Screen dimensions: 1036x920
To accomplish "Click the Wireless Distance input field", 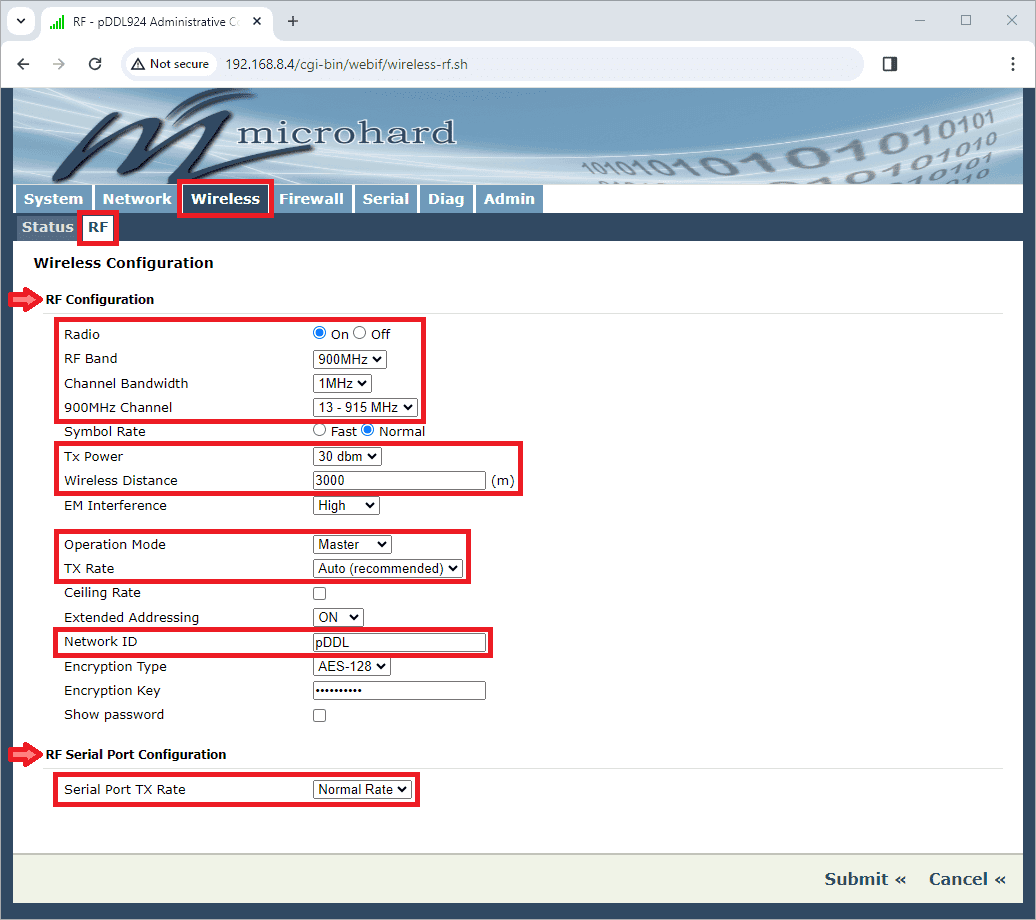I will tap(399, 480).
